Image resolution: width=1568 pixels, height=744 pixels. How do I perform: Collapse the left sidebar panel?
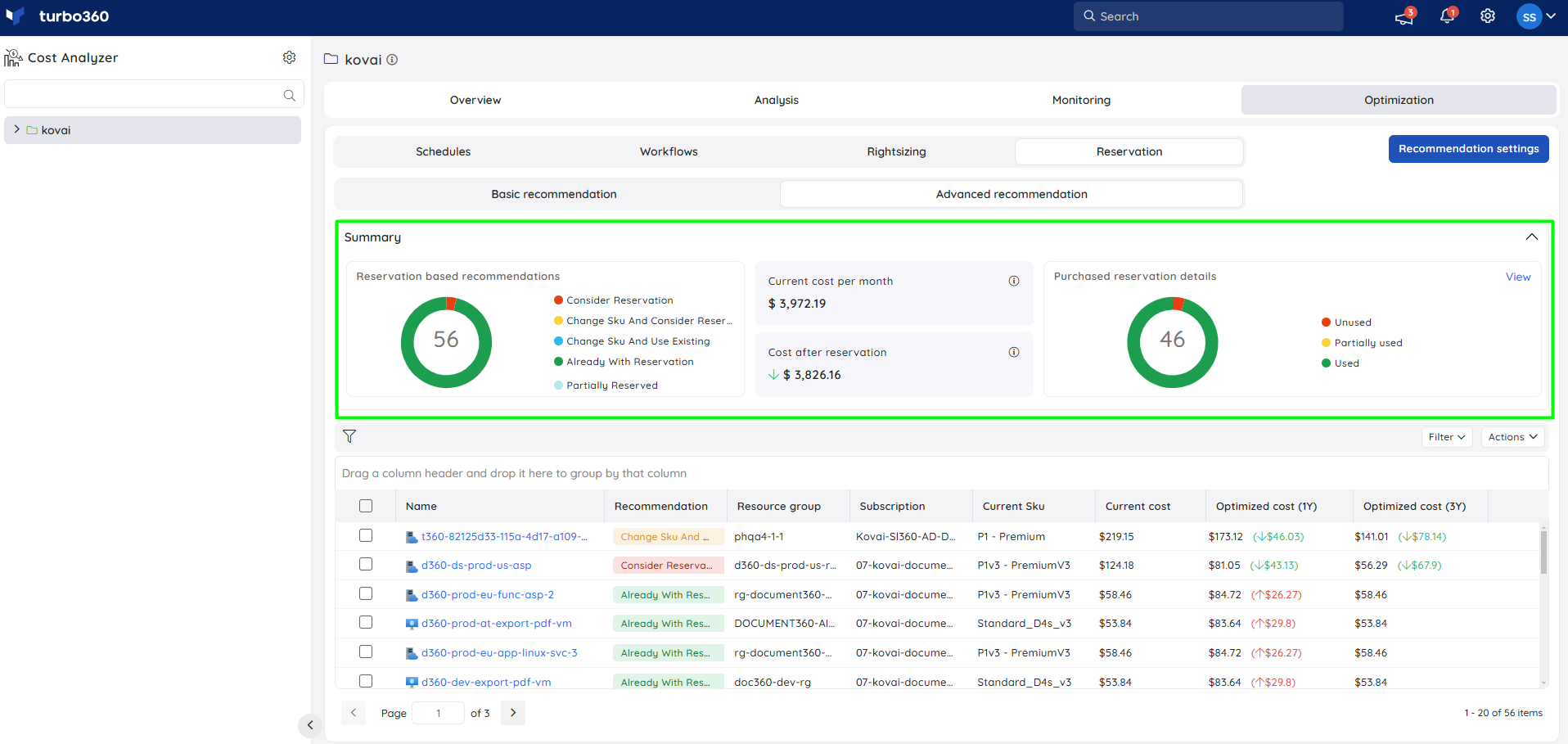pyautogui.click(x=310, y=724)
